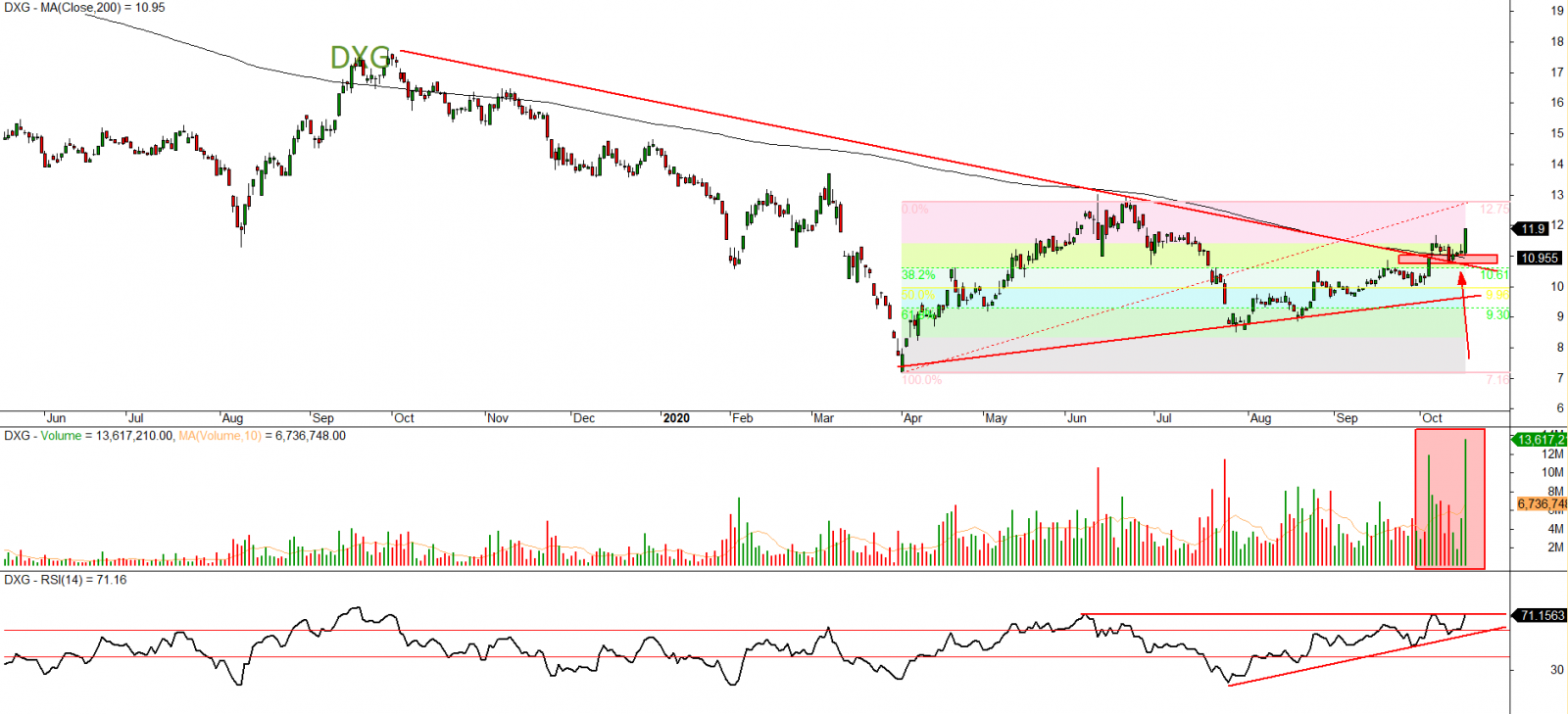Click the Fibonacci 100.0% level label
1568x714 pixels.
point(921,379)
